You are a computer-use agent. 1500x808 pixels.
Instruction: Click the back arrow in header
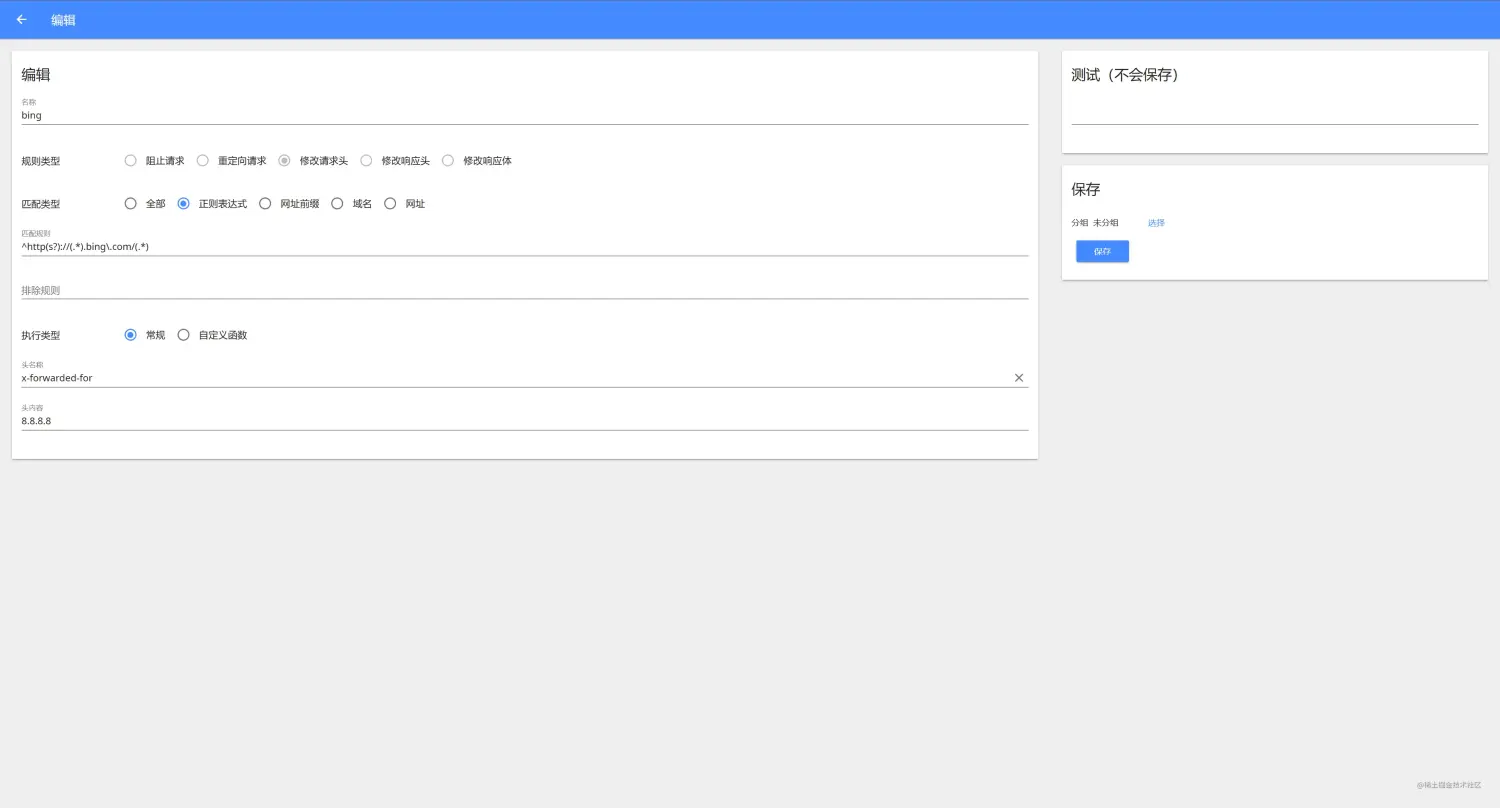point(22,19)
